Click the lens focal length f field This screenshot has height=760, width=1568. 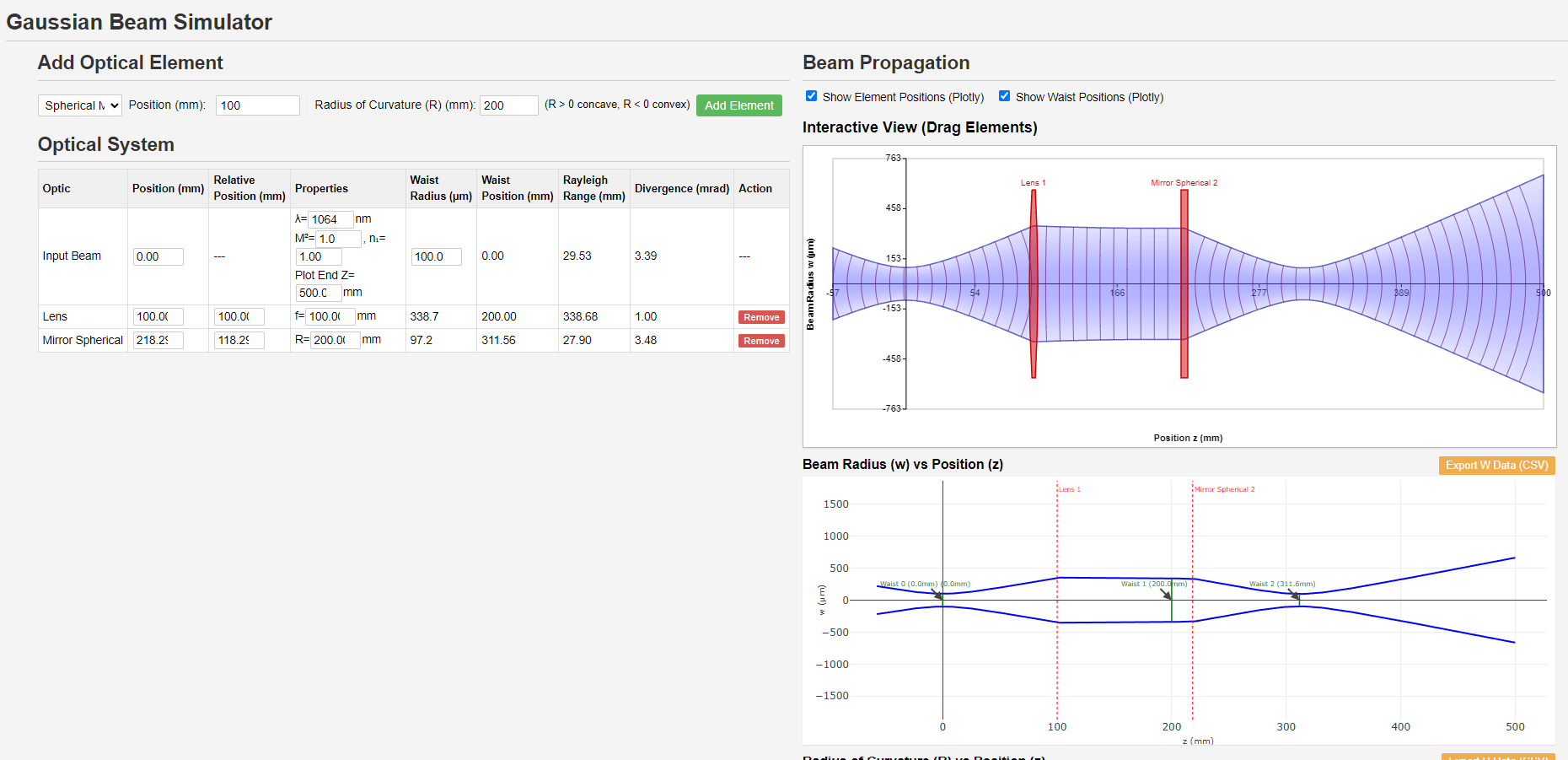[330, 316]
